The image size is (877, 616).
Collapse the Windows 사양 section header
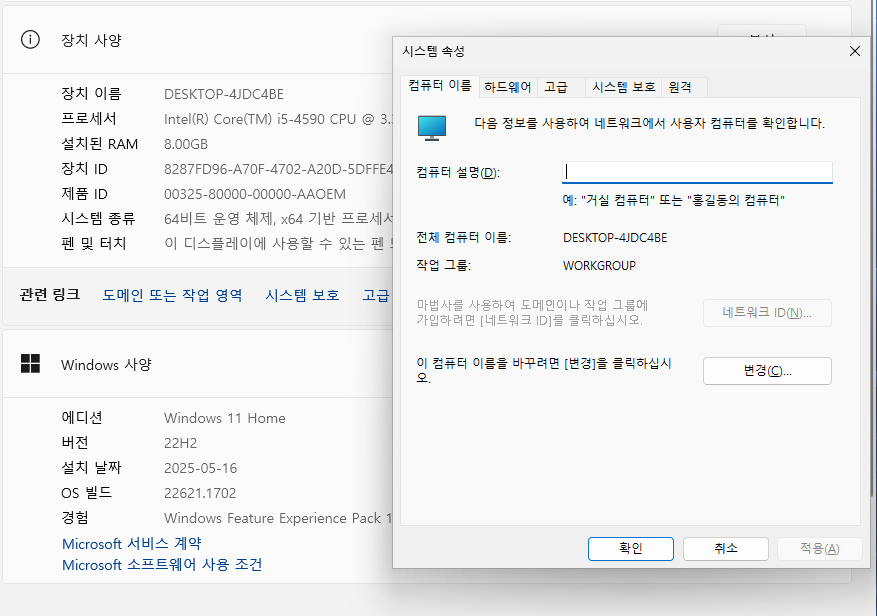[200, 364]
